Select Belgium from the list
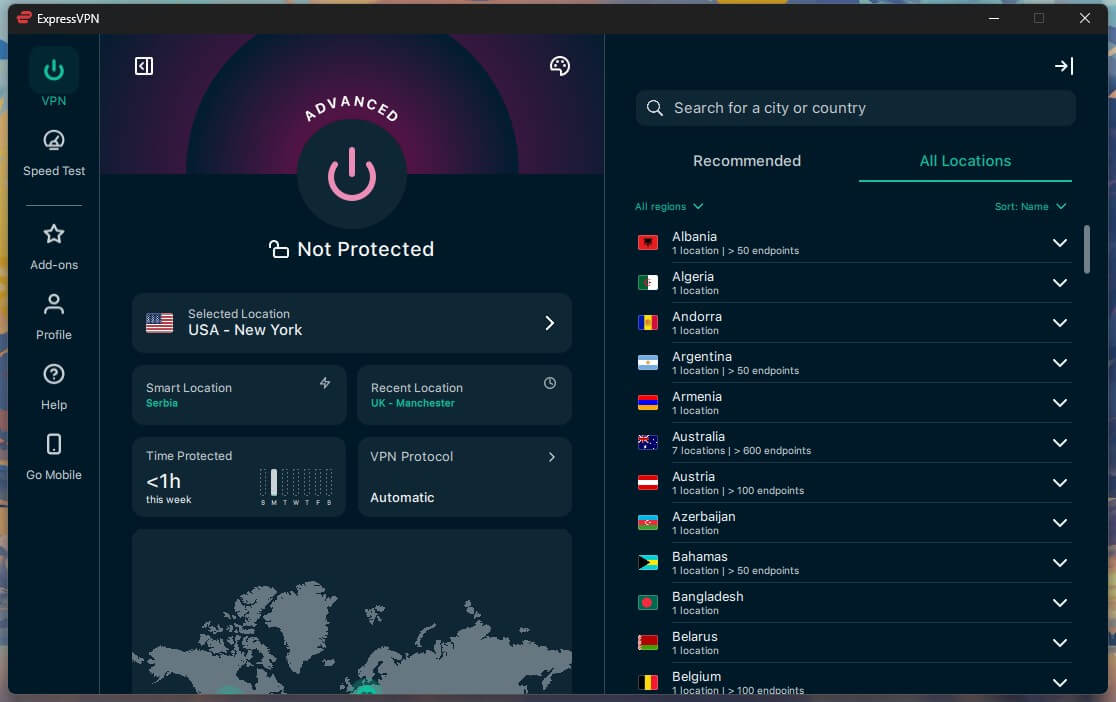Viewport: 1116px width, 702px height. tap(854, 680)
